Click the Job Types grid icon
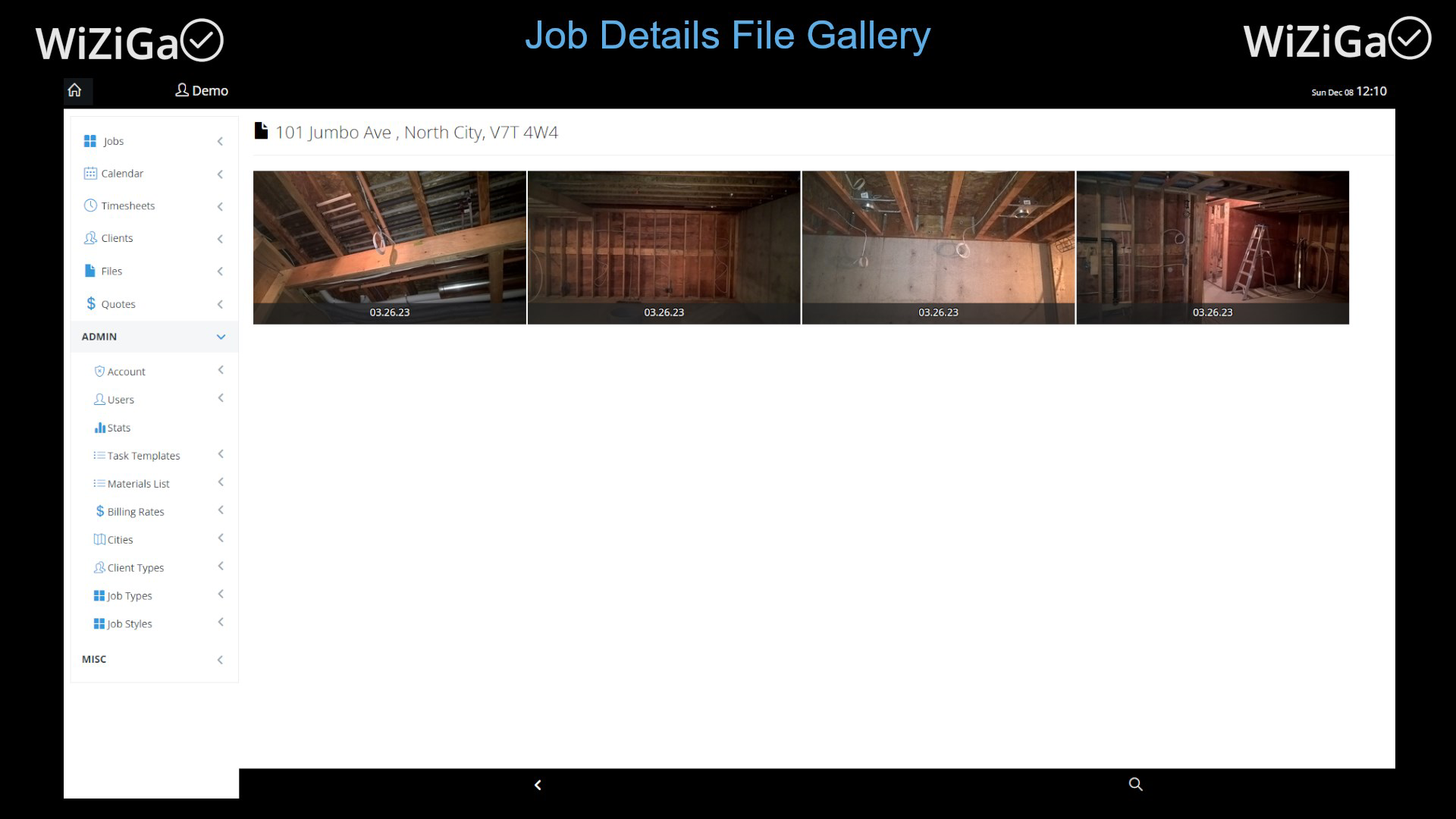Viewport: 1456px width, 819px height. (99, 596)
